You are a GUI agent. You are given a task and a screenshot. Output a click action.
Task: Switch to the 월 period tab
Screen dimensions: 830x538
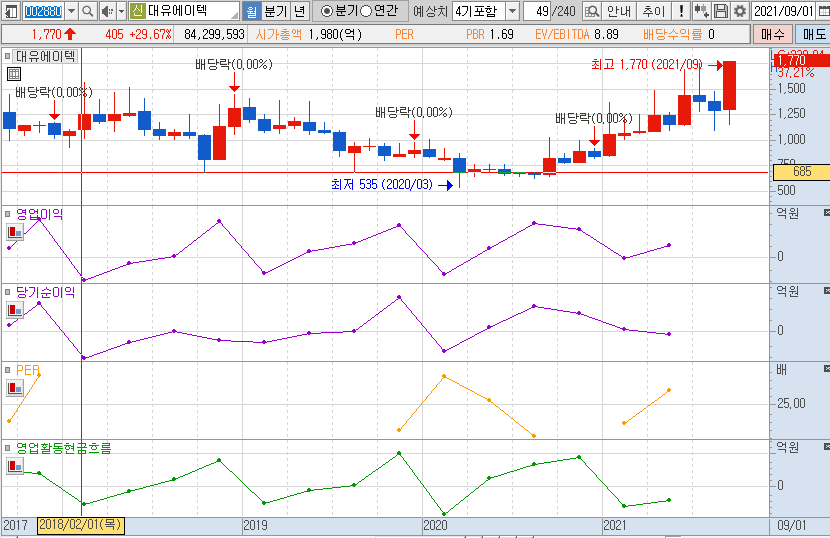[251, 11]
